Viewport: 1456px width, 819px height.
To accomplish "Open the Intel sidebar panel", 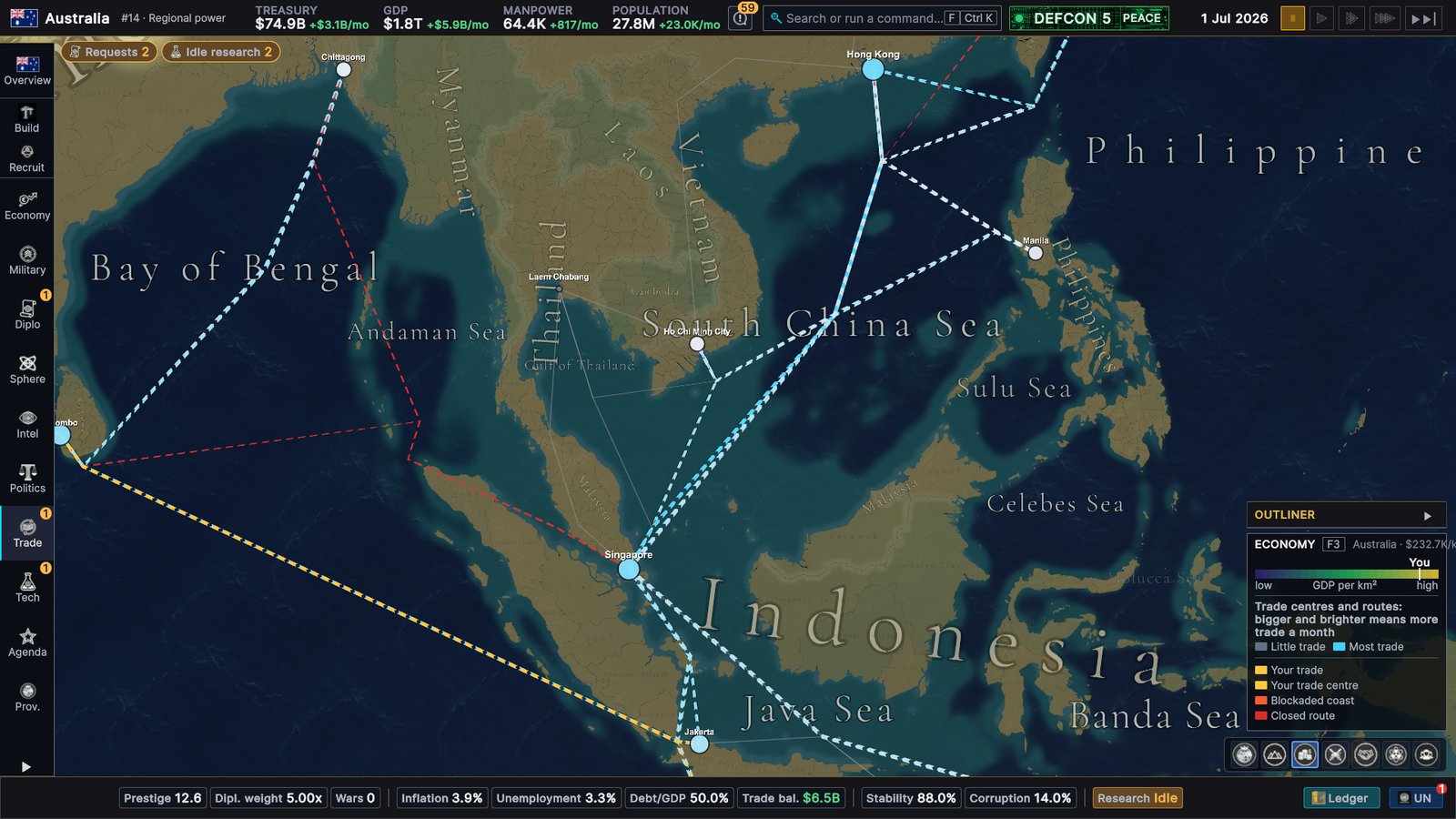I will pyautogui.click(x=27, y=424).
